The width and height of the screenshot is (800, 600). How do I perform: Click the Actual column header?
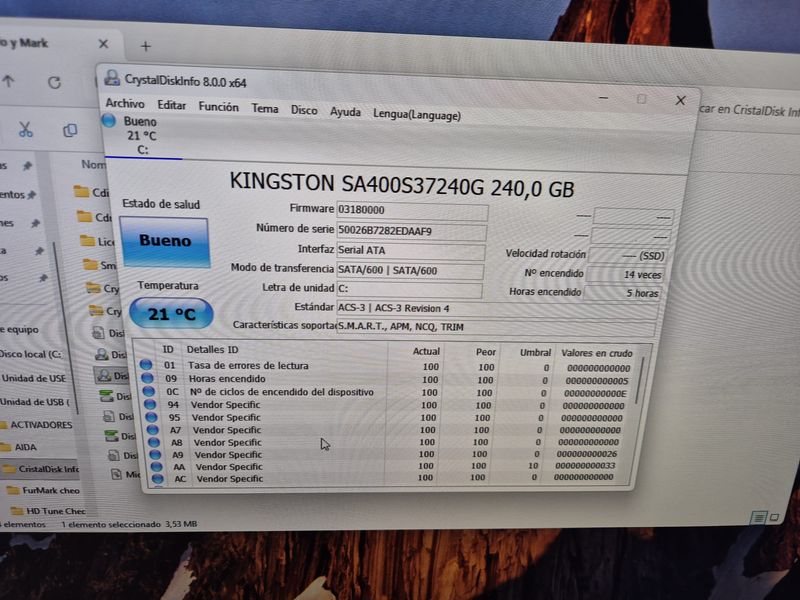(426, 351)
